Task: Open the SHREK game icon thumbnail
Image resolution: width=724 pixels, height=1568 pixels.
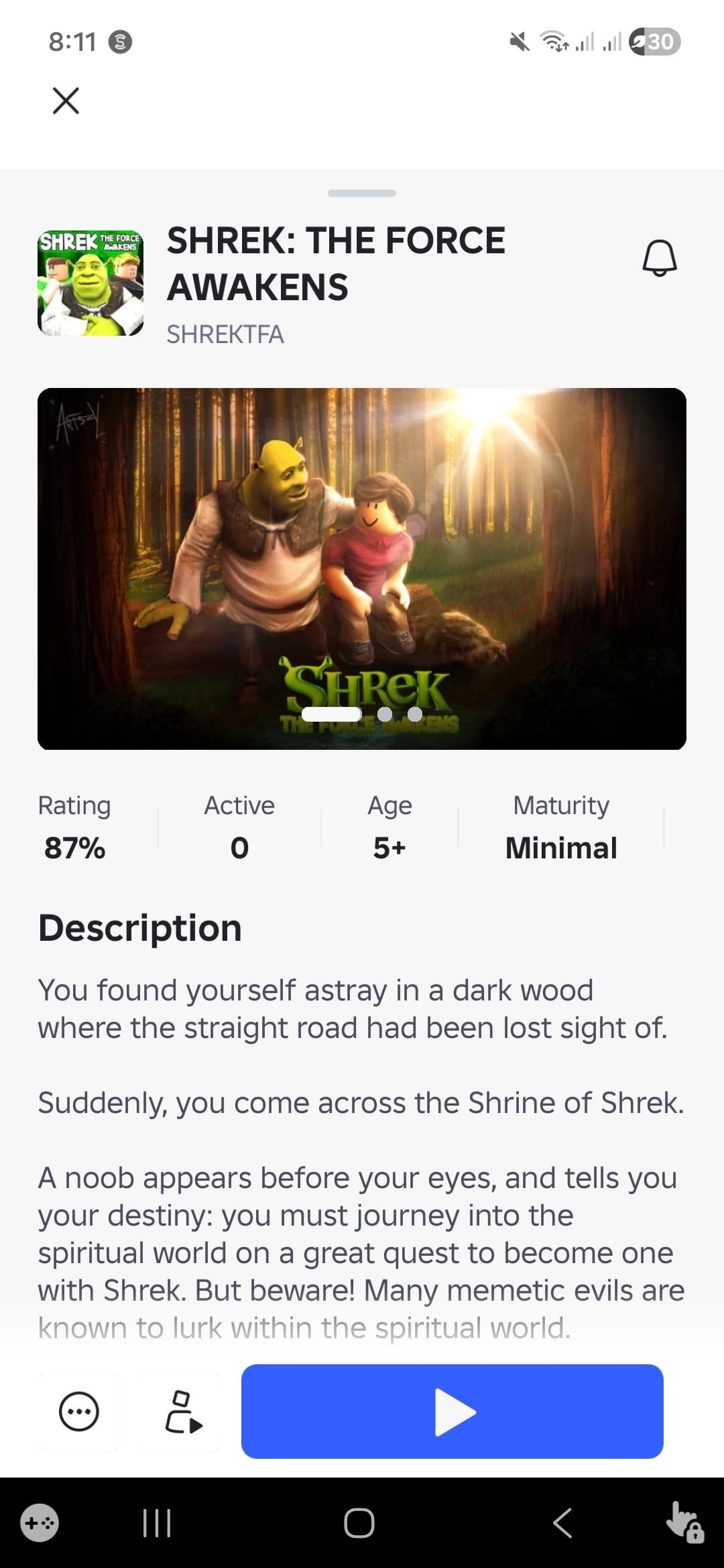Action: click(x=90, y=283)
